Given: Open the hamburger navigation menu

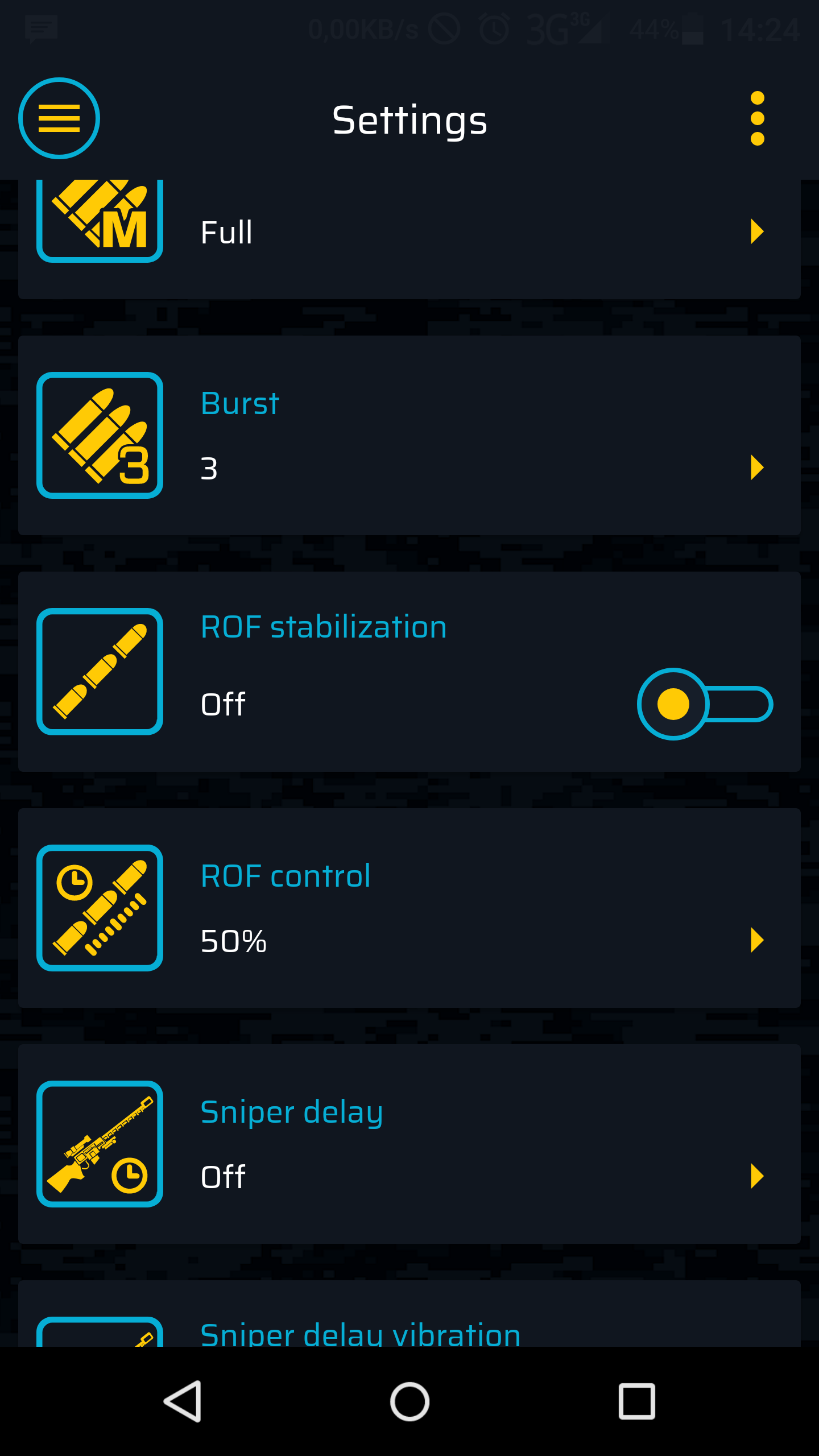Looking at the screenshot, I should tap(59, 118).
